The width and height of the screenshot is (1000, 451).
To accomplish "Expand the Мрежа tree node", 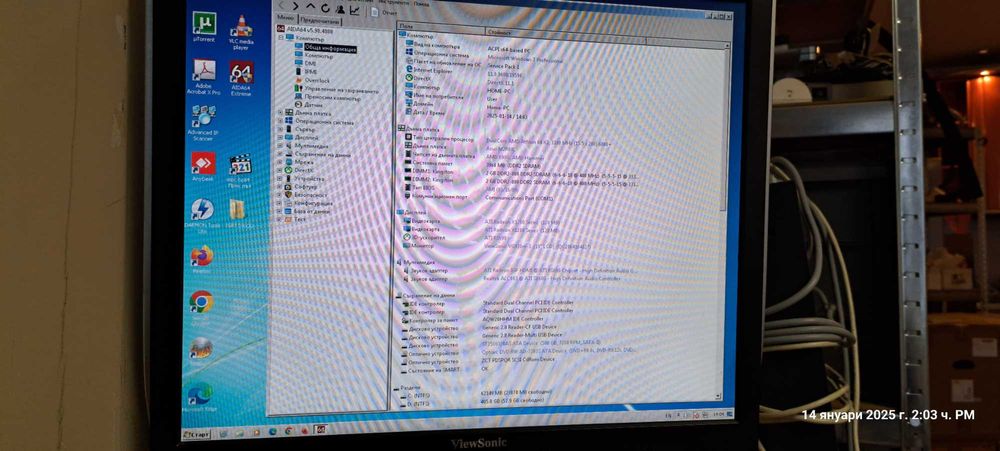I will click(x=280, y=163).
